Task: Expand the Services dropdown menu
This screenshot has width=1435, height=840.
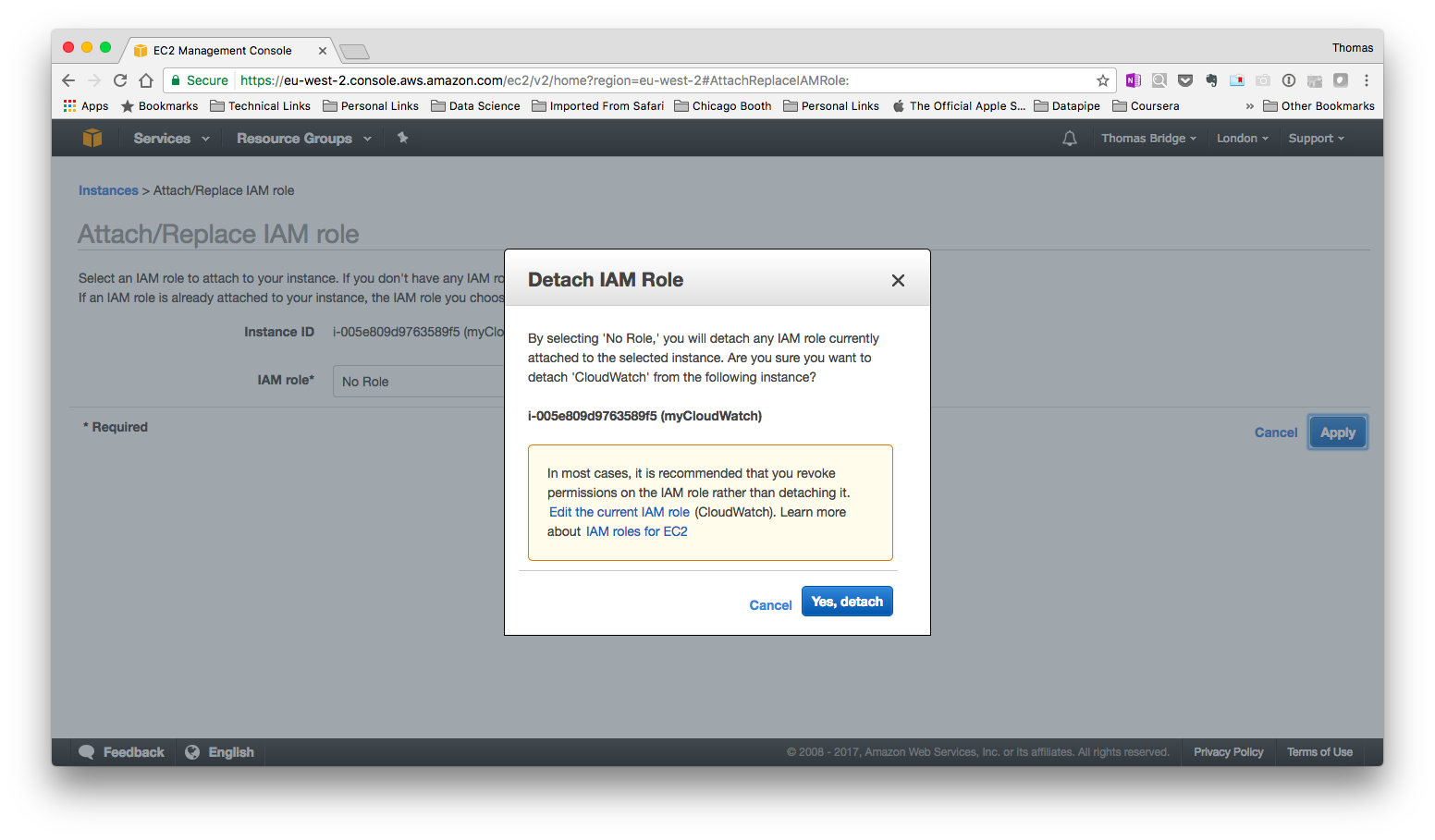Action: click(x=171, y=139)
